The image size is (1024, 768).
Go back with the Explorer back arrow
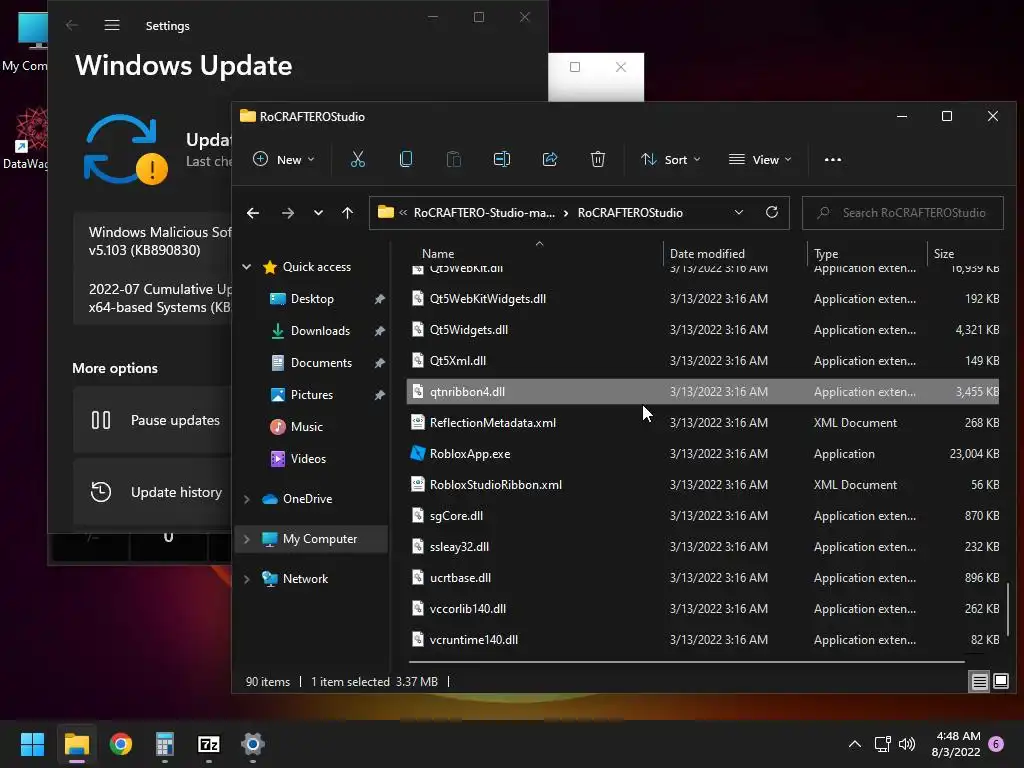[253, 213]
